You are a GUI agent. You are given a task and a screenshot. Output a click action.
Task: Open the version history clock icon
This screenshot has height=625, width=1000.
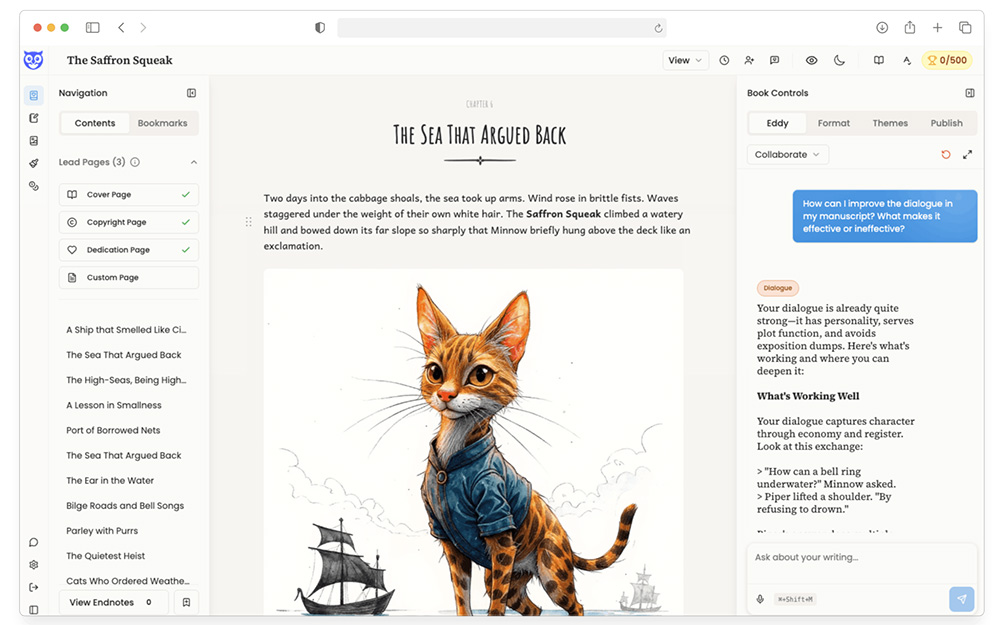click(x=724, y=60)
